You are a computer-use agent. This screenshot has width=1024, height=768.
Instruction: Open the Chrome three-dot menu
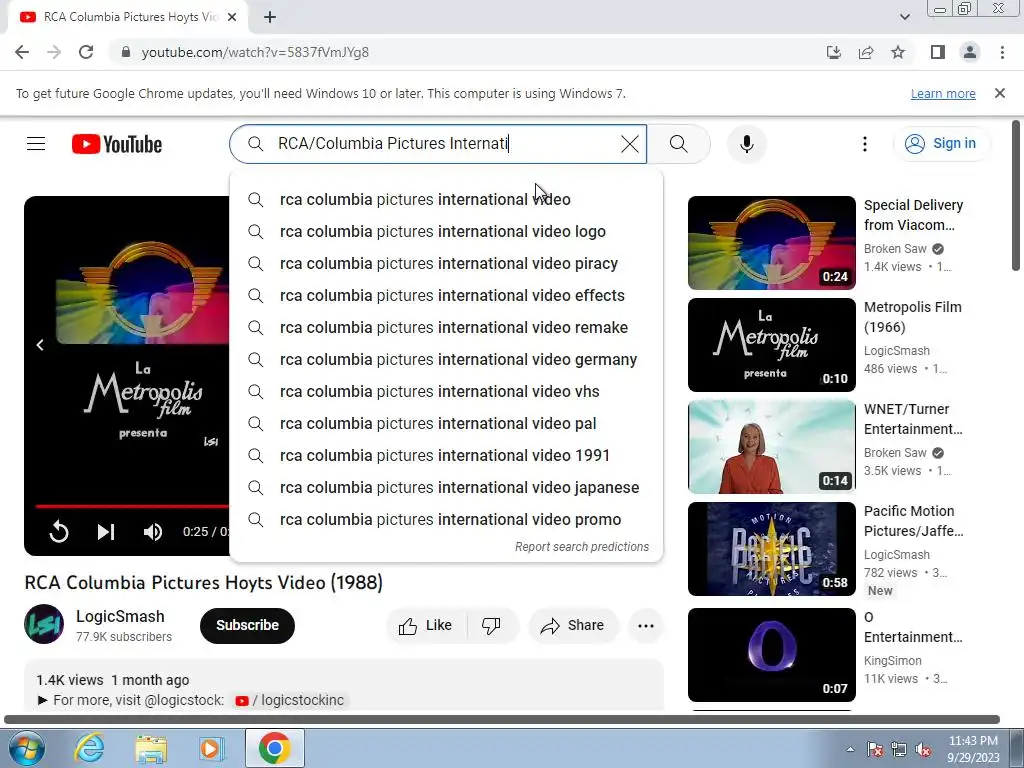(1002, 52)
